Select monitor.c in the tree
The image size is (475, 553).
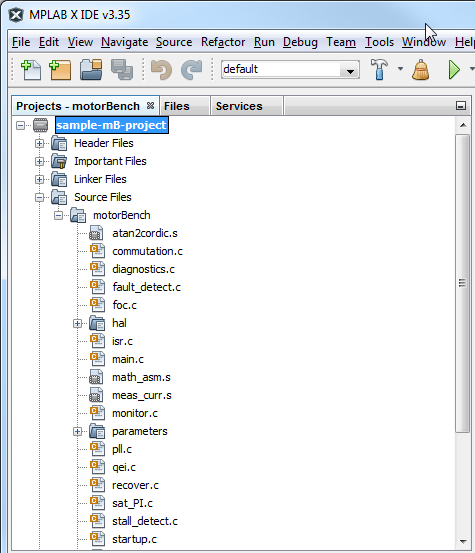pos(135,413)
